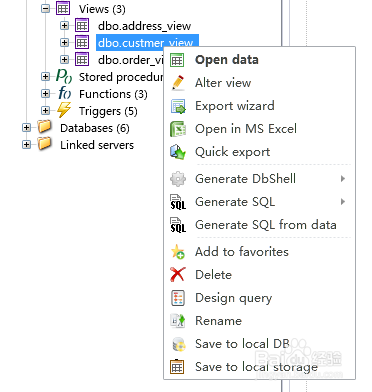Image resolution: width=372 pixels, height=392 pixels.
Task: Click the Export wizard icon
Action: tap(178, 106)
